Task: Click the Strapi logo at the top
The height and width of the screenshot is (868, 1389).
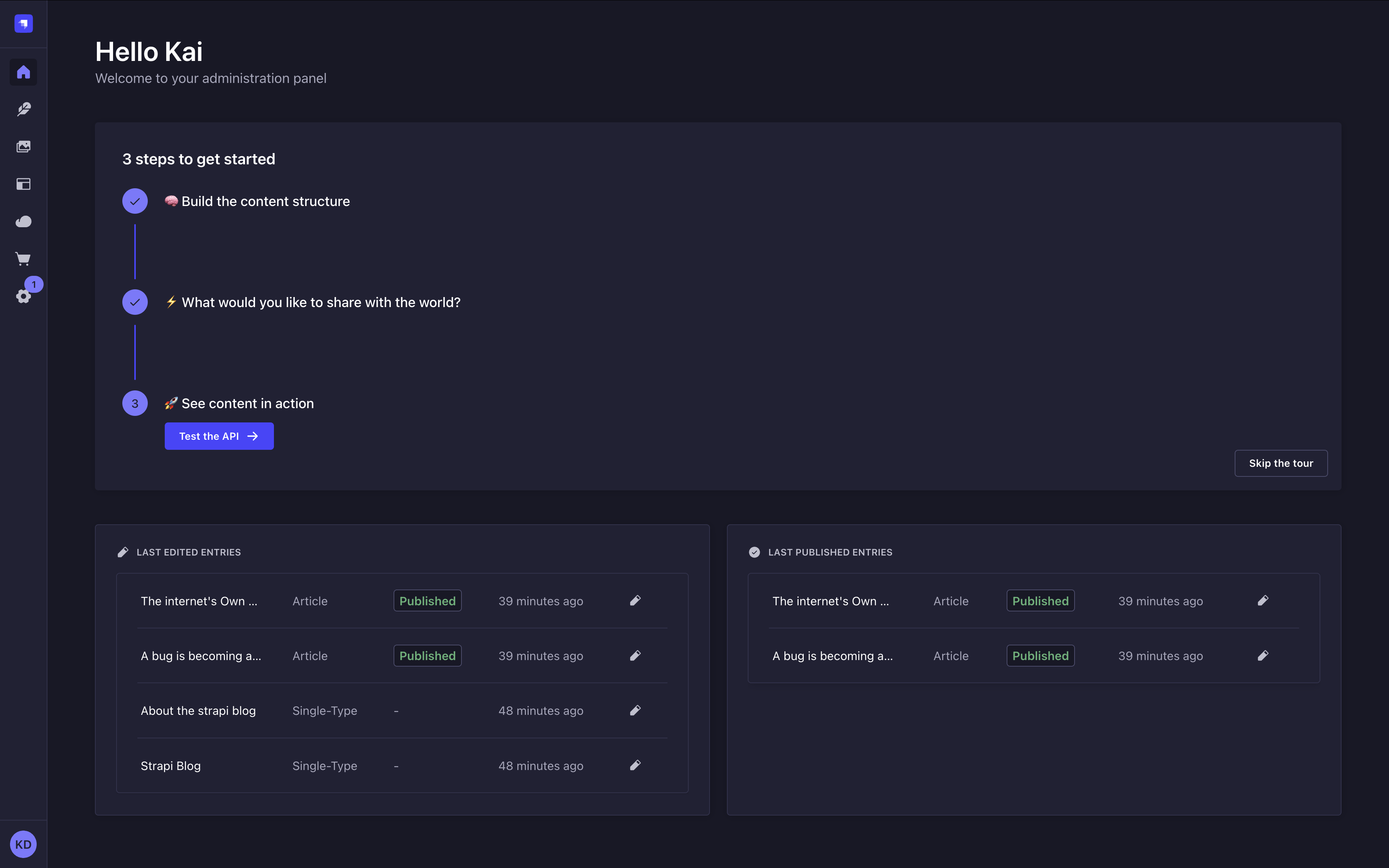Action: (23, 24)
